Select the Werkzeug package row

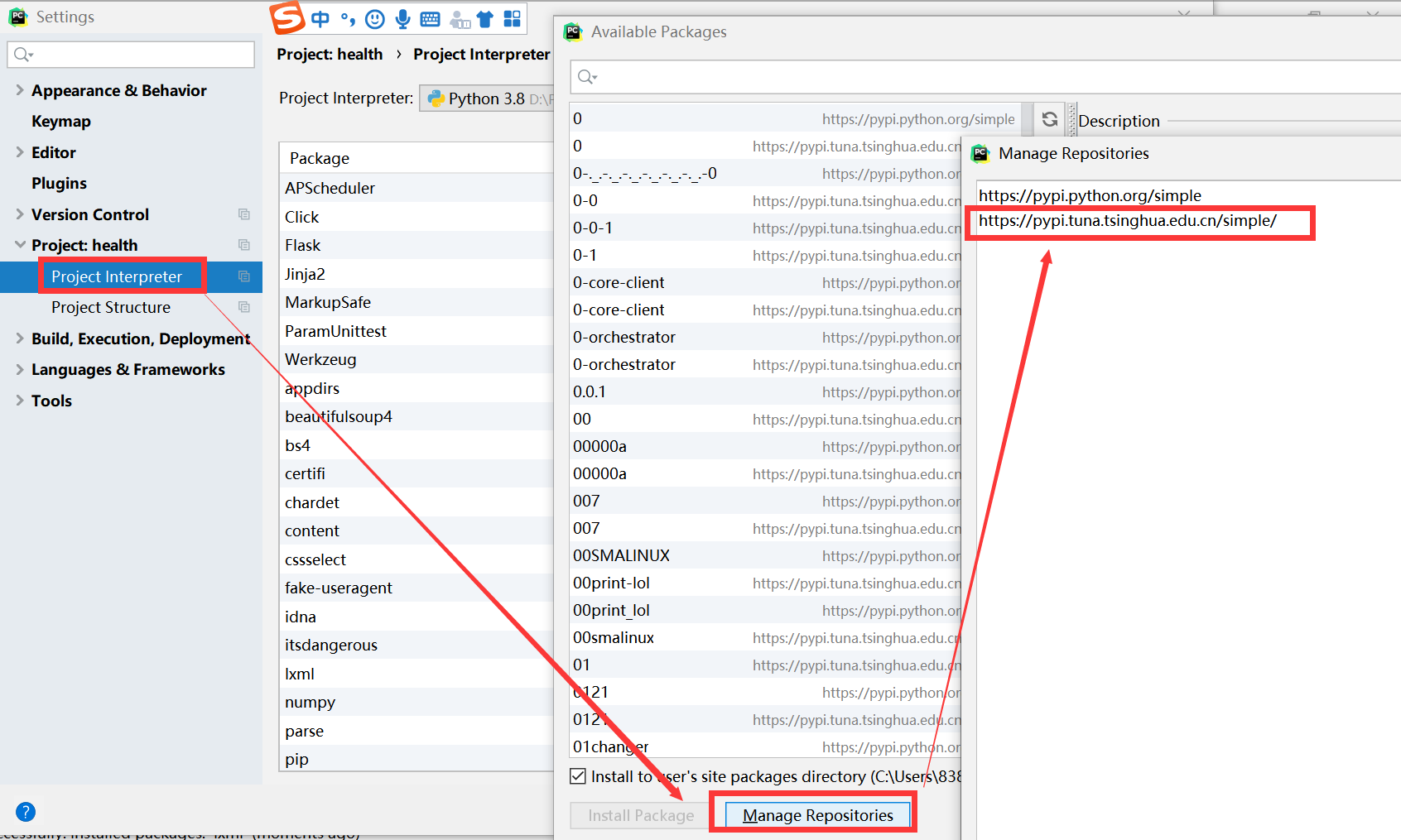(x=416, y=359)
